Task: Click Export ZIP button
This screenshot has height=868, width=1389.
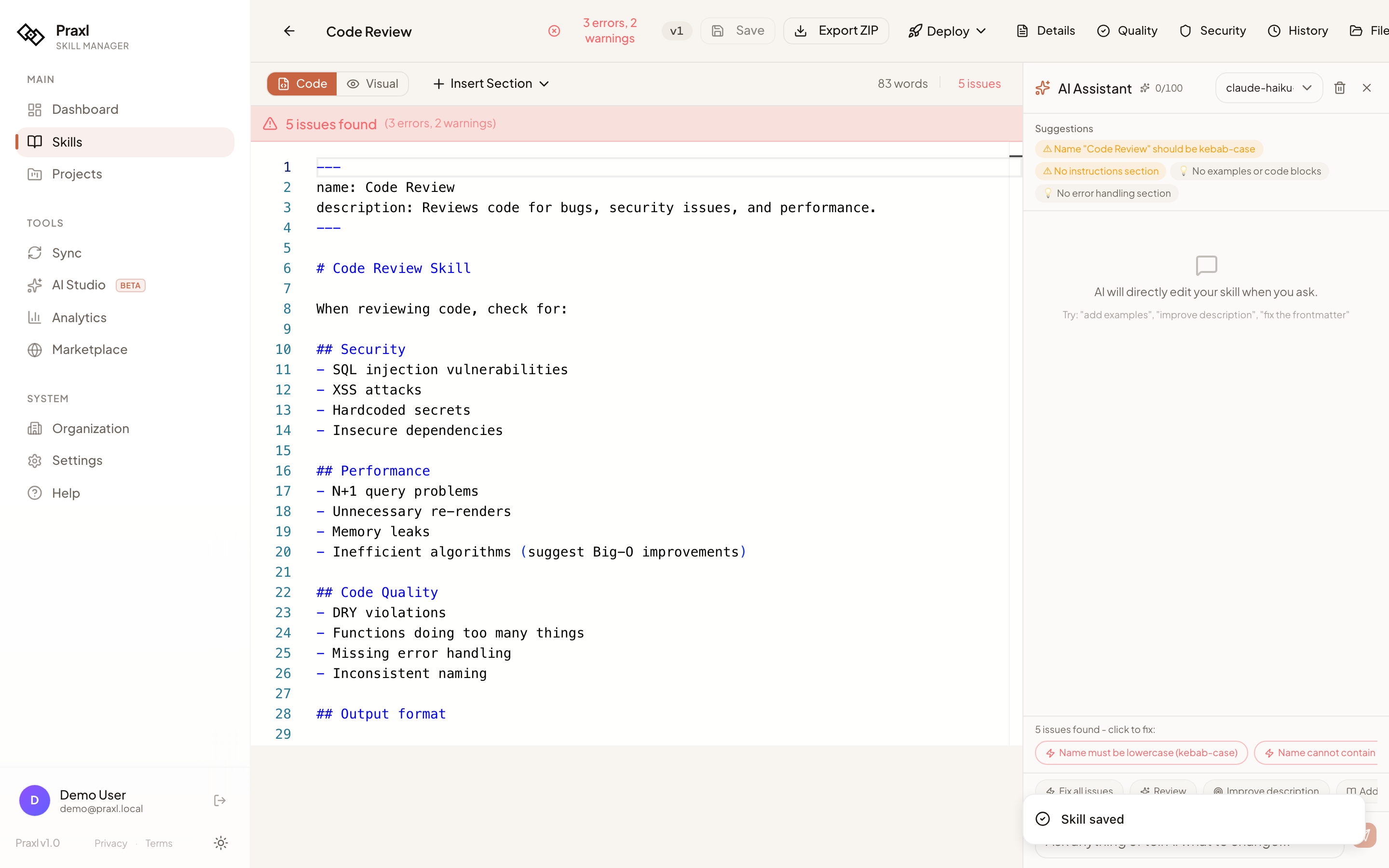Action: pyautogui.click(x=836, y=31)
